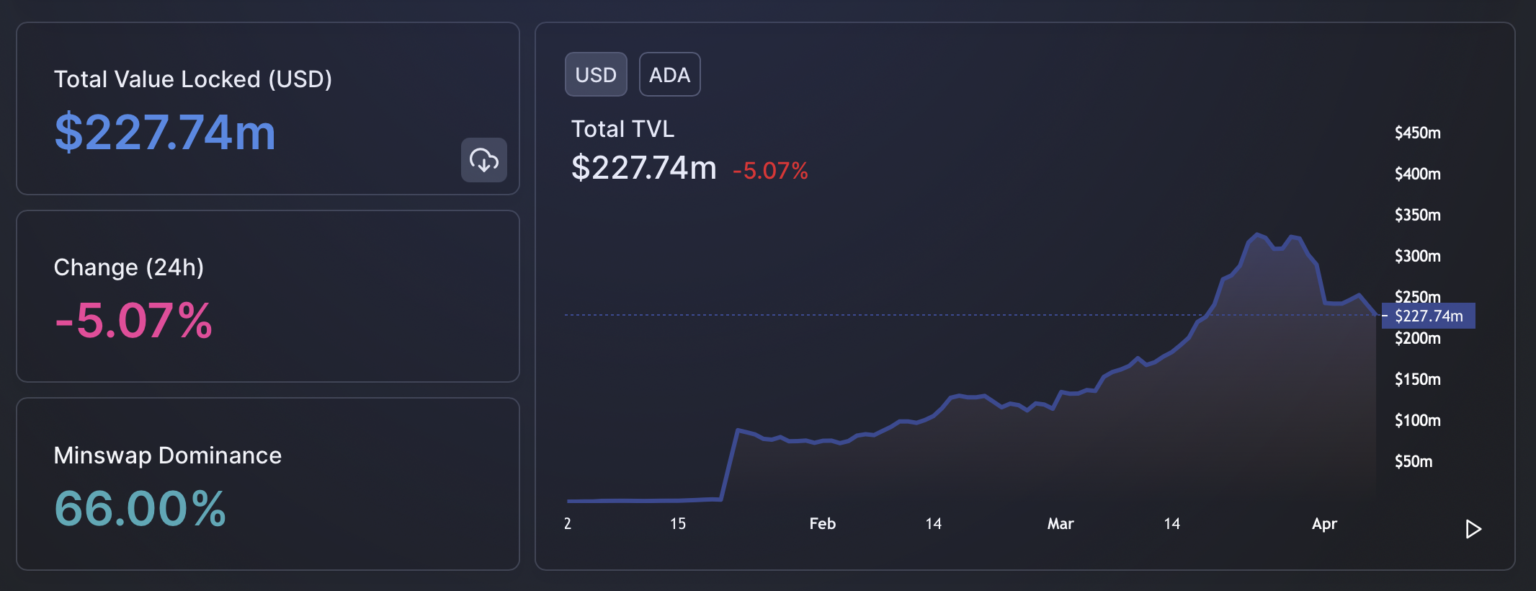Click the Apr date label
Screen dimensions: 1536x591
pos(1324,524)
